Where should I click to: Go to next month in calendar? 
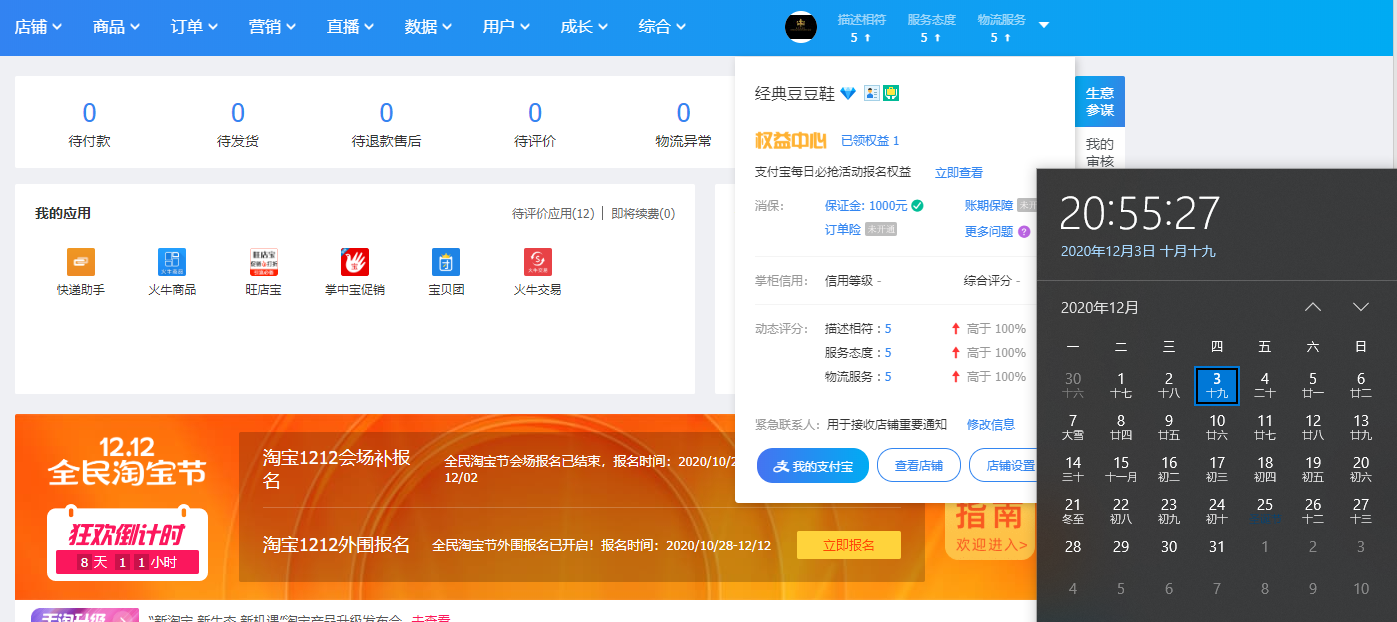coord(1360,307)
